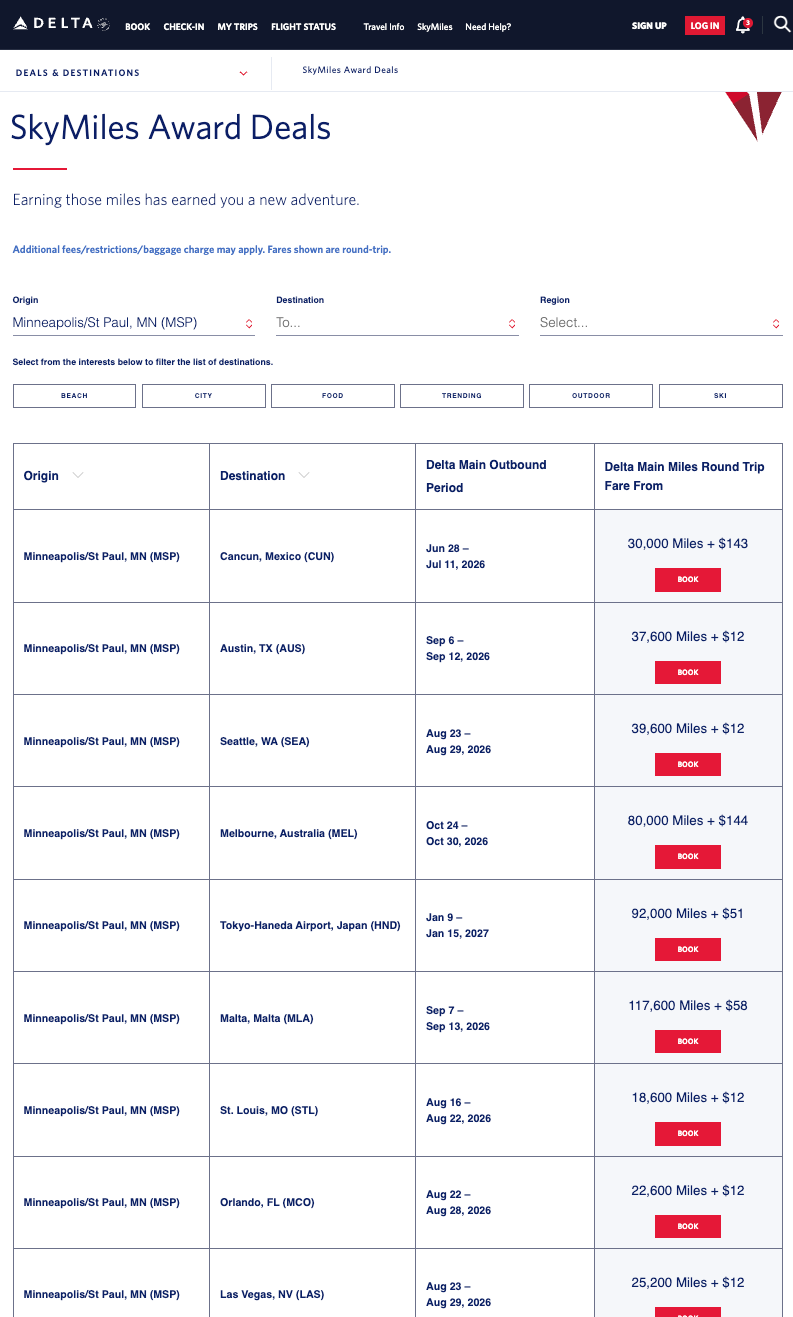Click the Jan 9 – Jan 15, 2027 period
The width and height of the screenshot is (793, 1317).
click(x=458, y=925)
